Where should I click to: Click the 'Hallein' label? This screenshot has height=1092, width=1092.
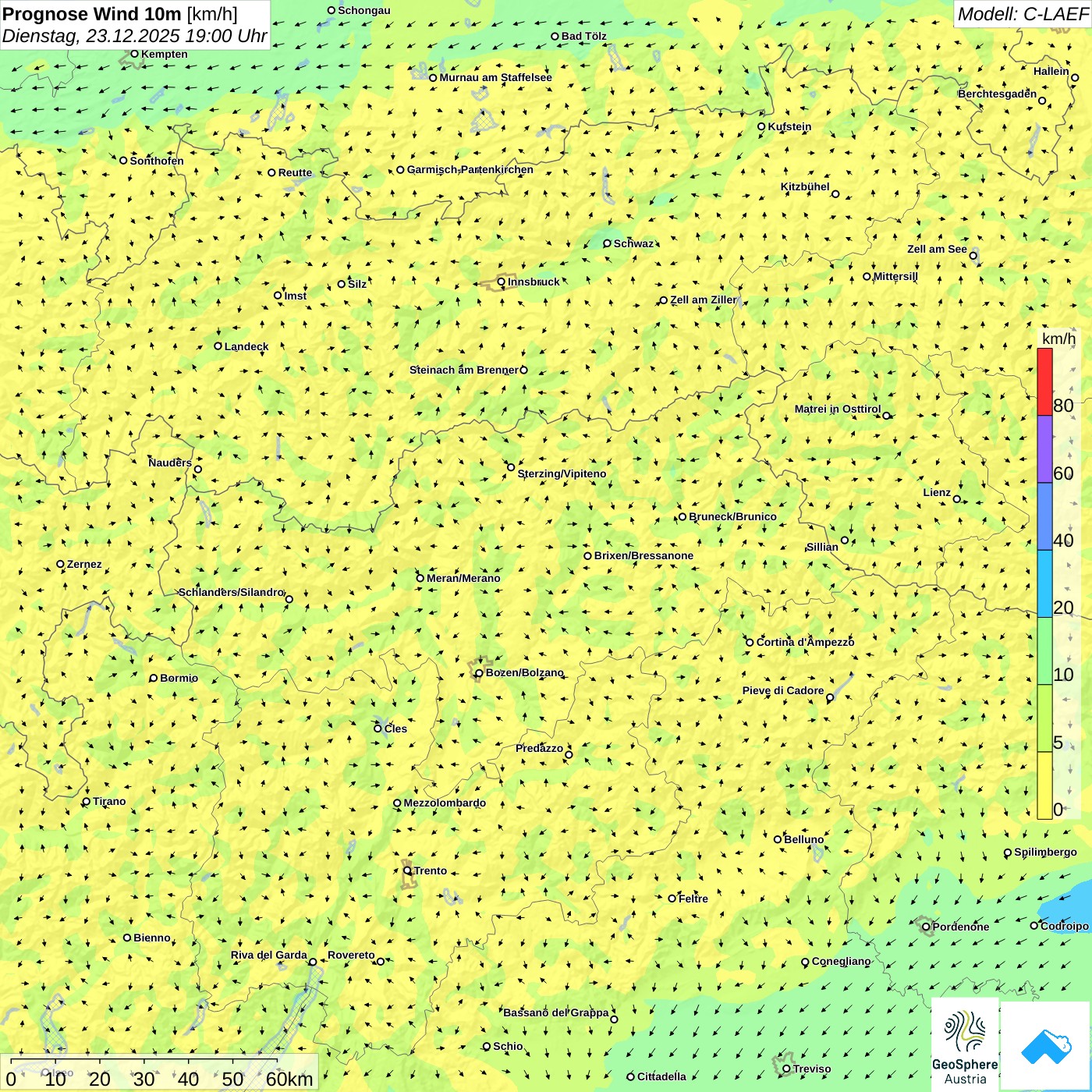[1051, 71]
